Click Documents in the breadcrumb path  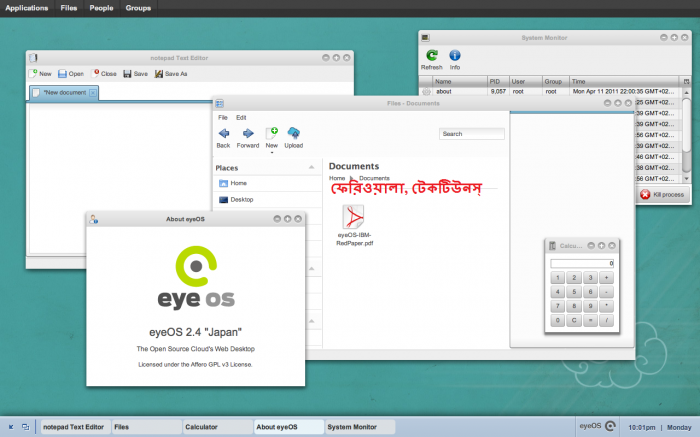coord(374,178)
